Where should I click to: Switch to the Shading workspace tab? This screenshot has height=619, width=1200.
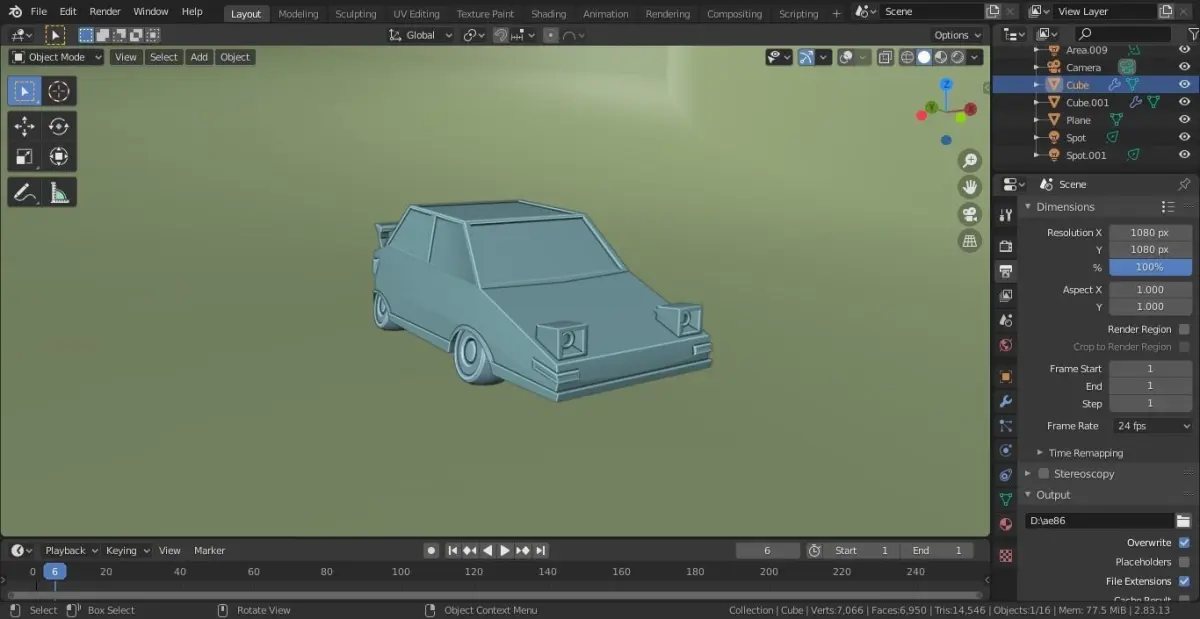coord(548,14)
